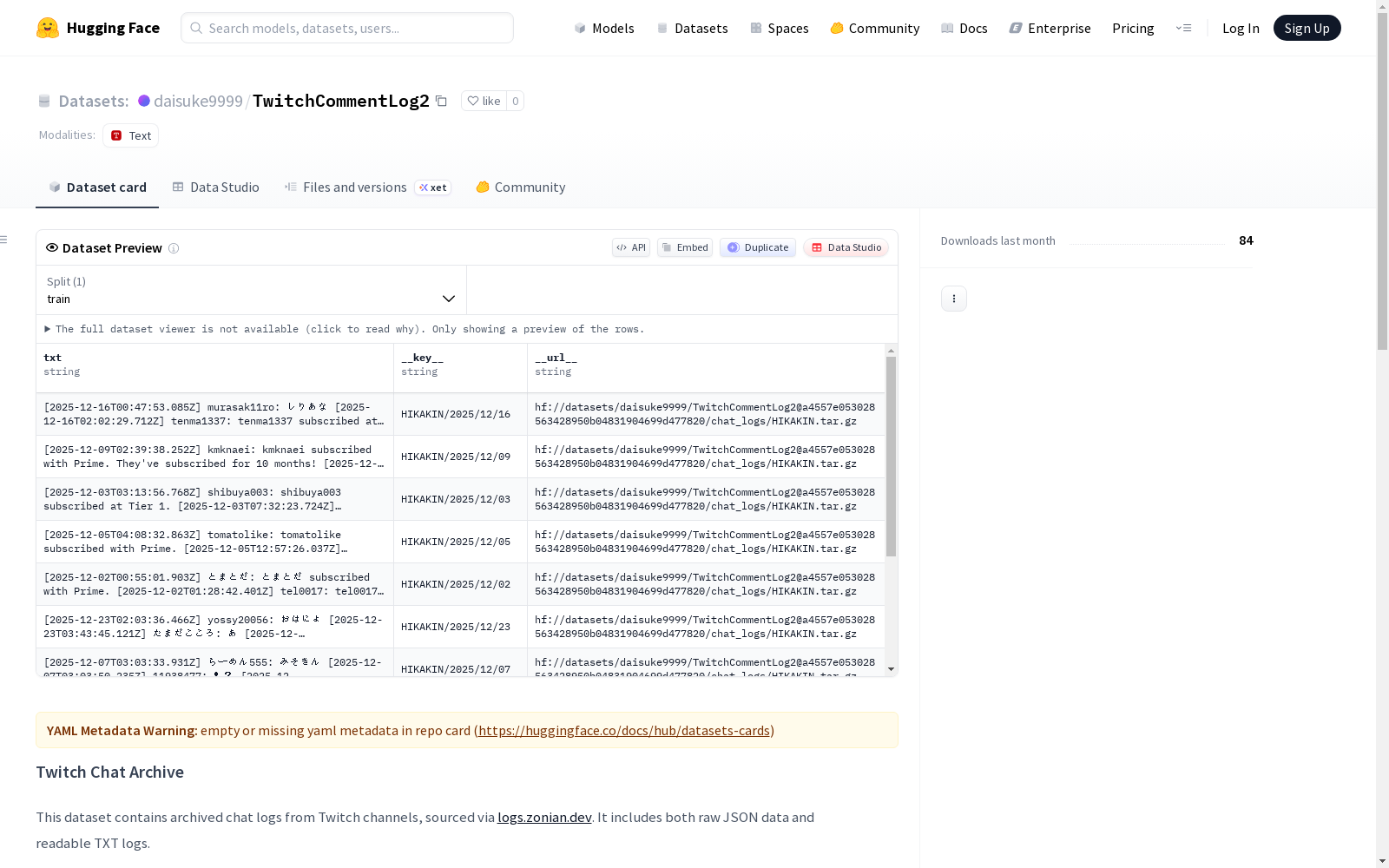This screenshot has width=1389, height=868.
Task: Select the HIKAKIN/2025/12/16 key cell
Action: [460, 414]
